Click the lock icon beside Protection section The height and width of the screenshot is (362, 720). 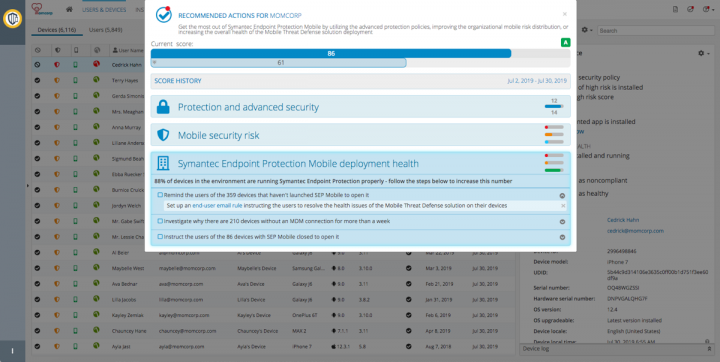coord(163,107)
